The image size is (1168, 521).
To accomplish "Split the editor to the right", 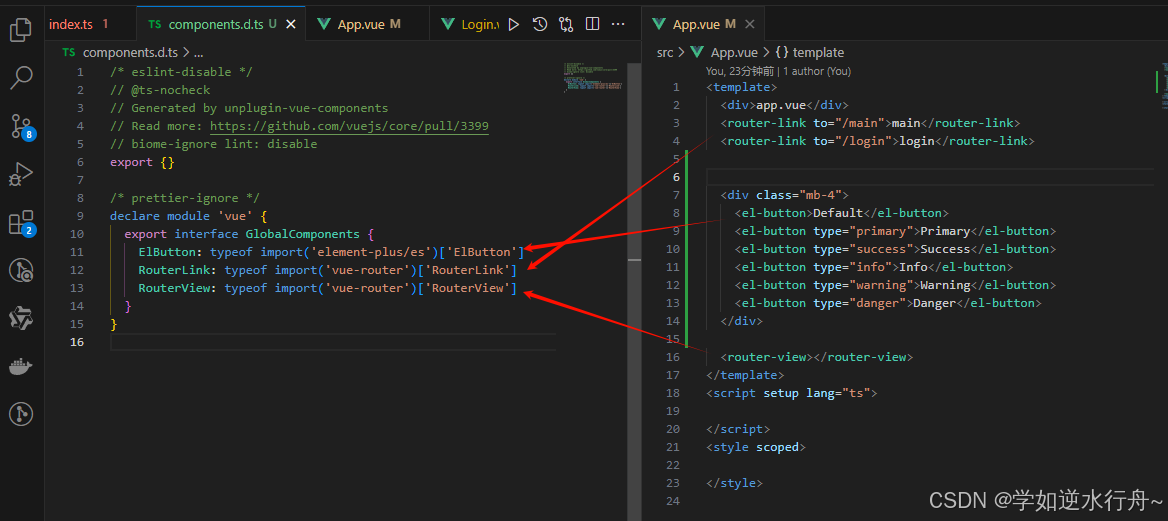I will pyautogui.click(x=592, y=25).
